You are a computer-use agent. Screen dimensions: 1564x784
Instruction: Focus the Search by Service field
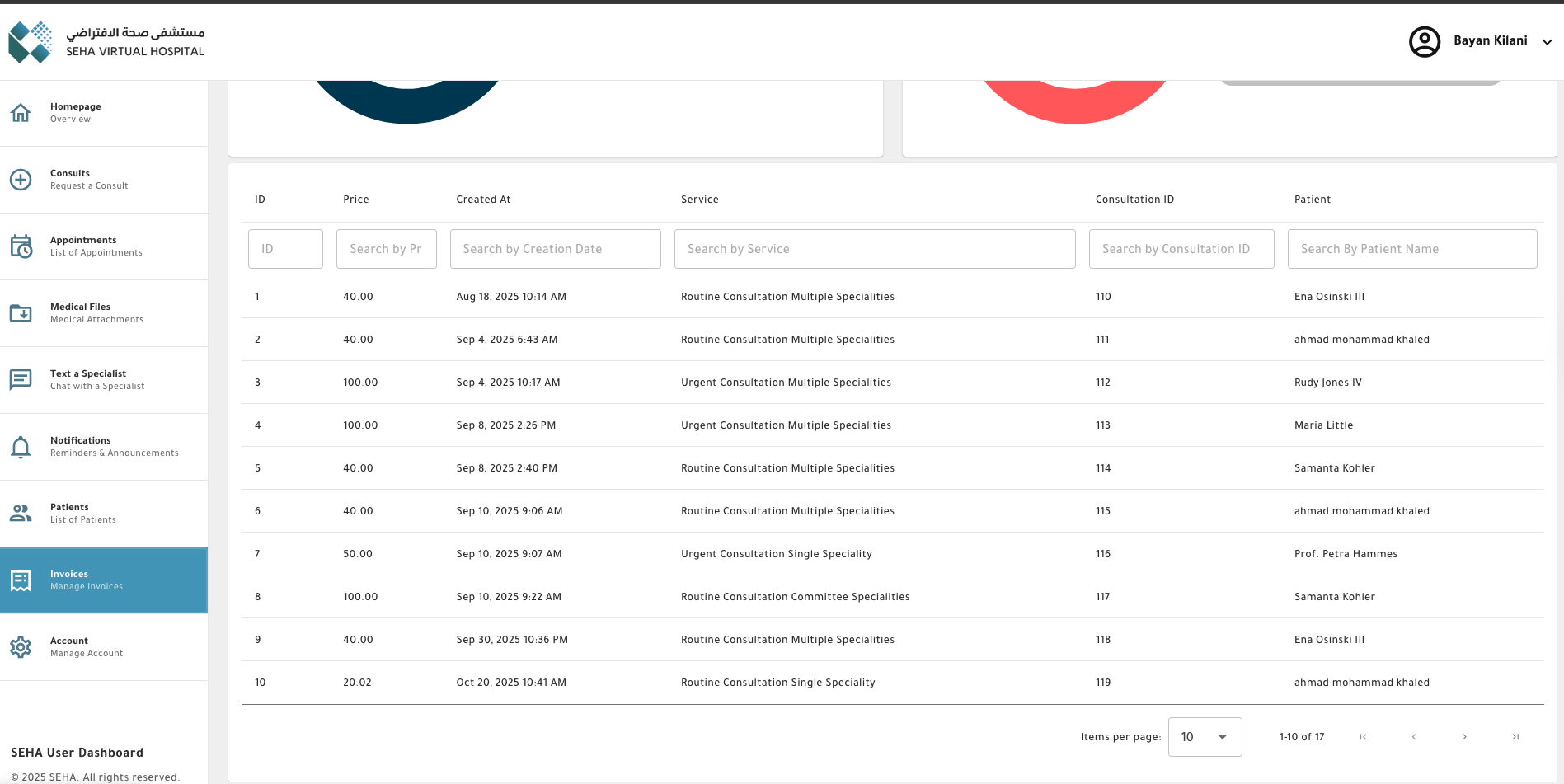pyautogui.click(x=874, y=249)
